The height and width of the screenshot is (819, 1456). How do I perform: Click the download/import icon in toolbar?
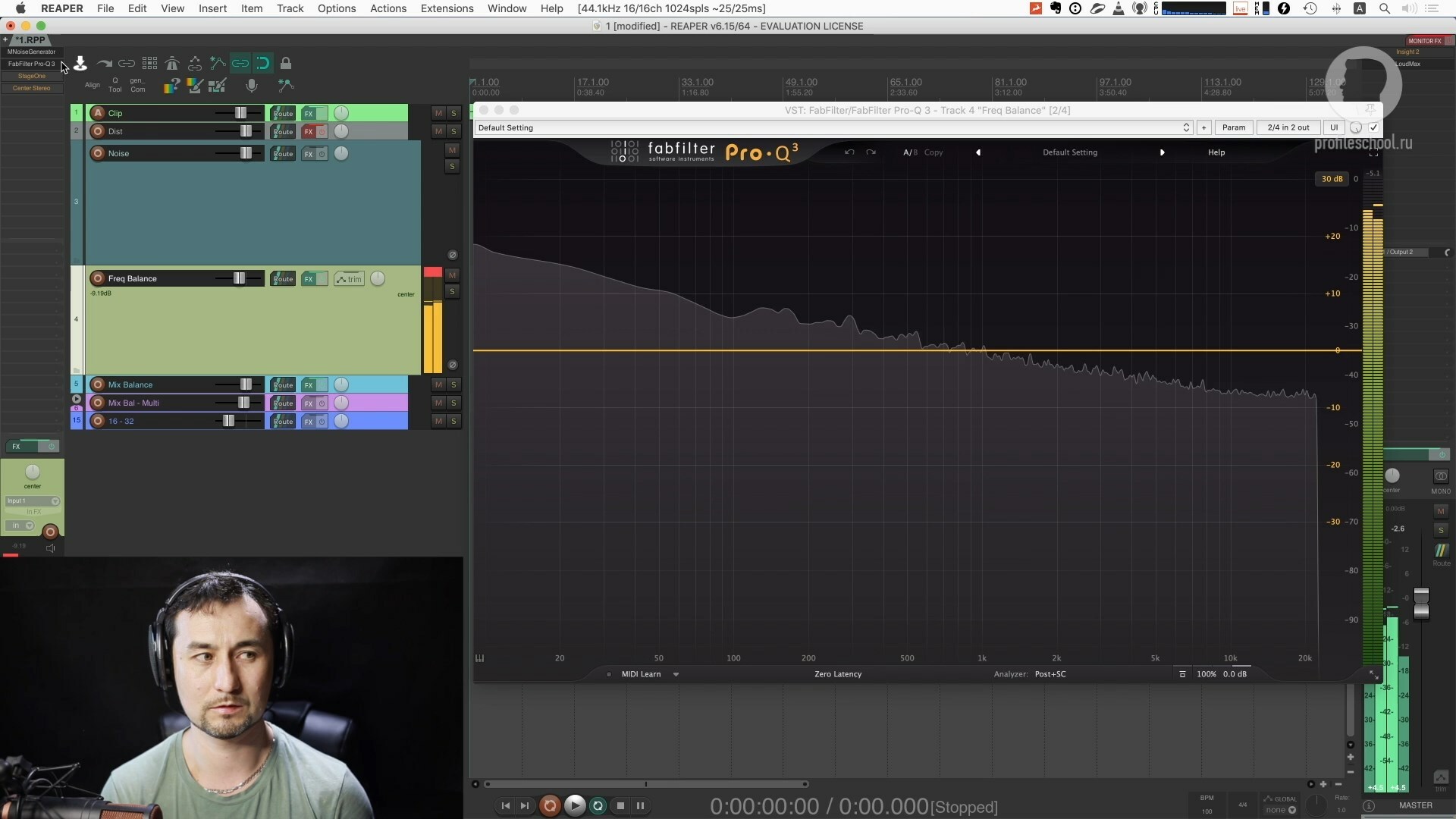click(80, 64)
